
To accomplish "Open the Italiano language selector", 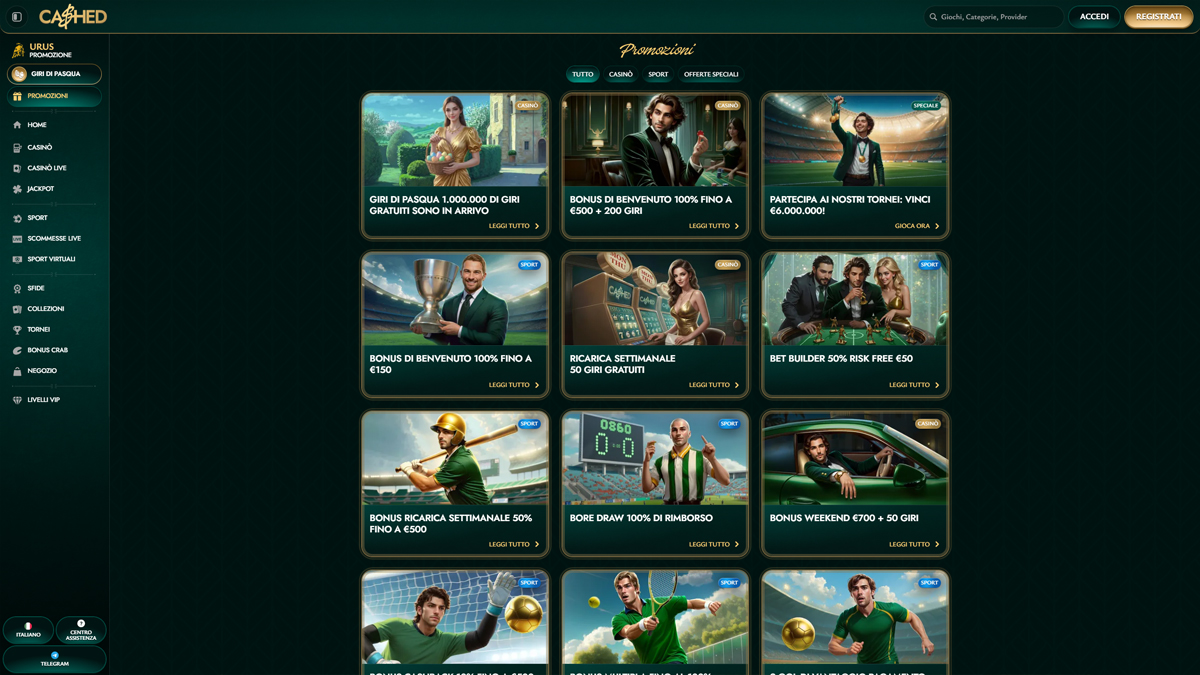I will [x=28, y=630].
